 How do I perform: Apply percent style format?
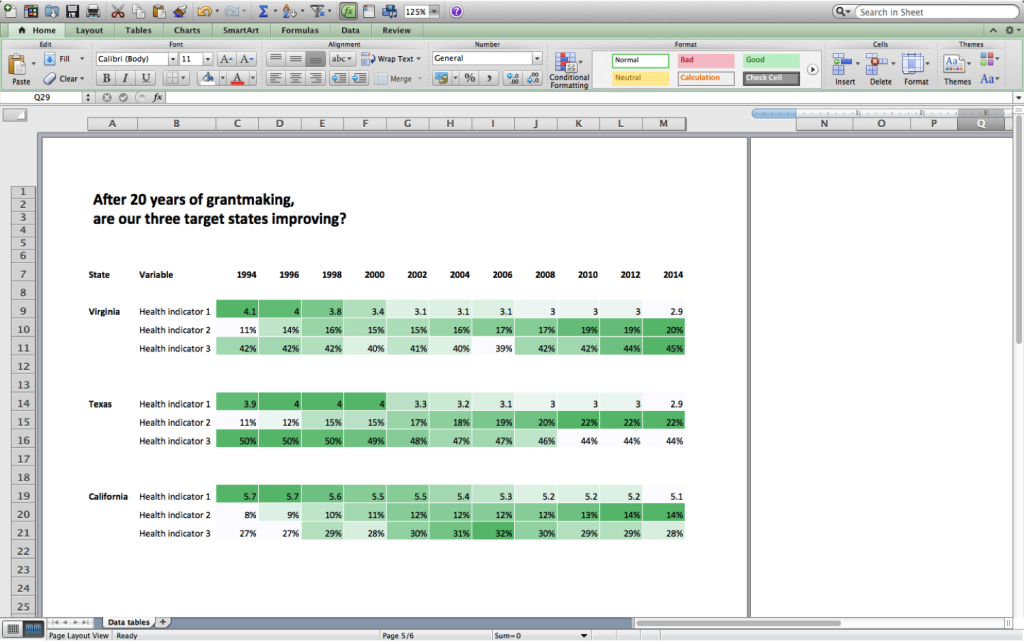tap(470, 78)
